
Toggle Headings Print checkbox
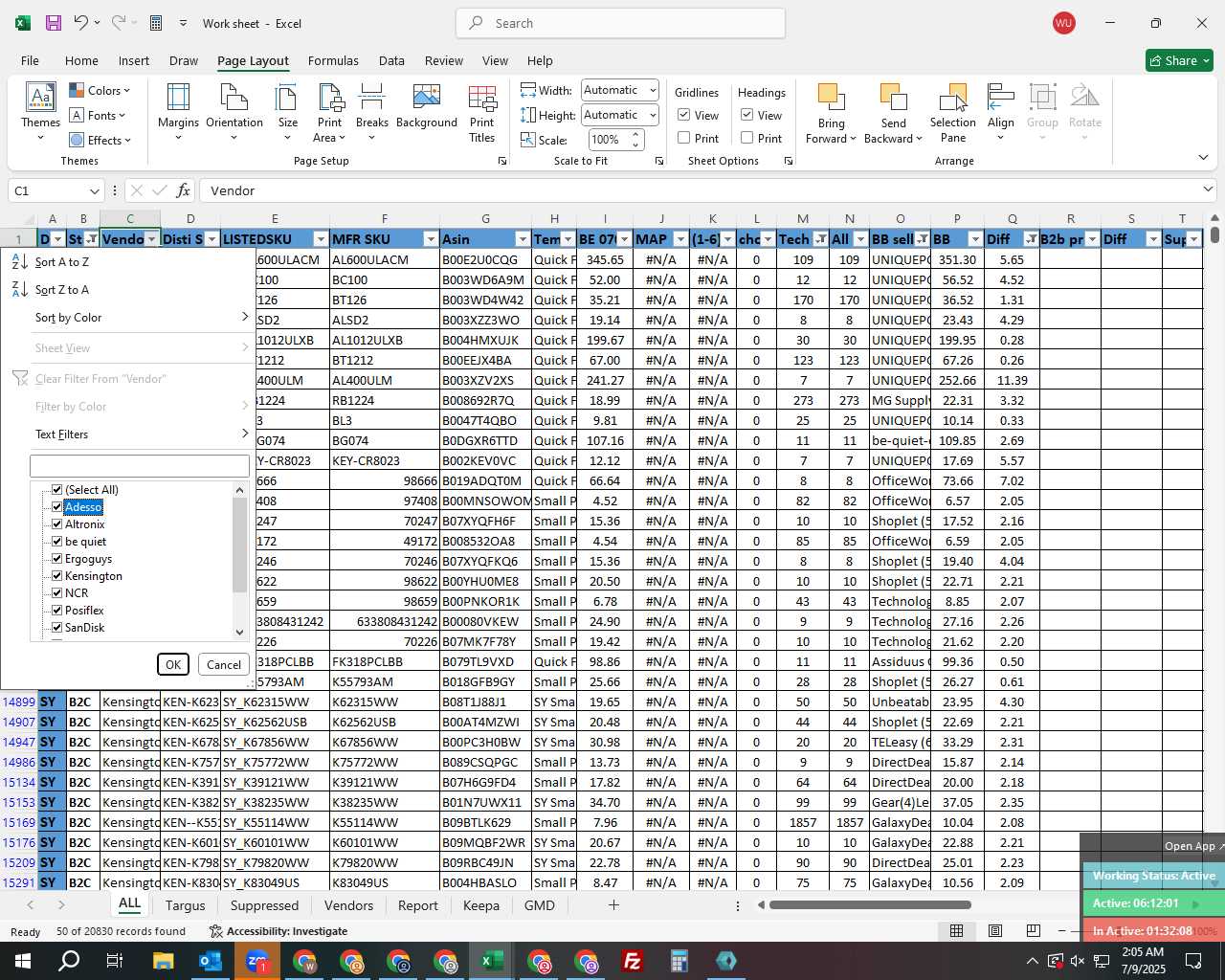point(747,138)
